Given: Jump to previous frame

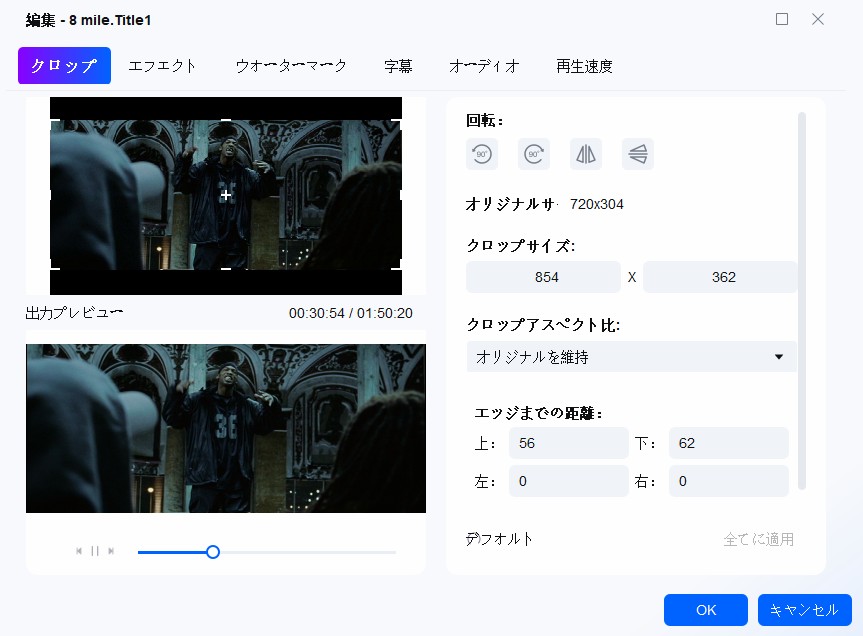Looking at the screenshot, I should tap(79, 551).
